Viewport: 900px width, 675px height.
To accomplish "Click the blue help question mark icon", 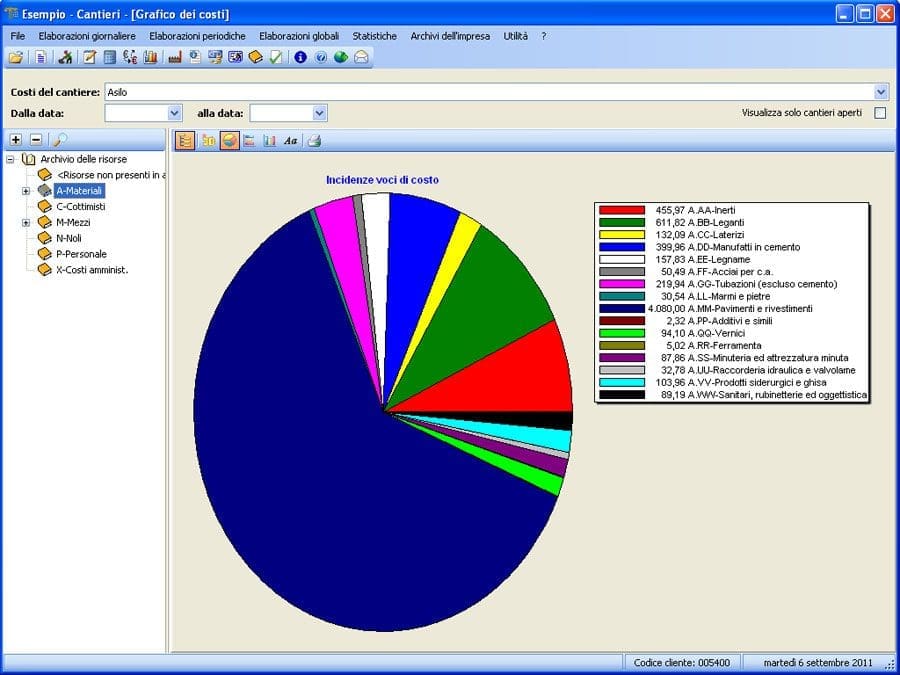I will click(x=321, y=57).
